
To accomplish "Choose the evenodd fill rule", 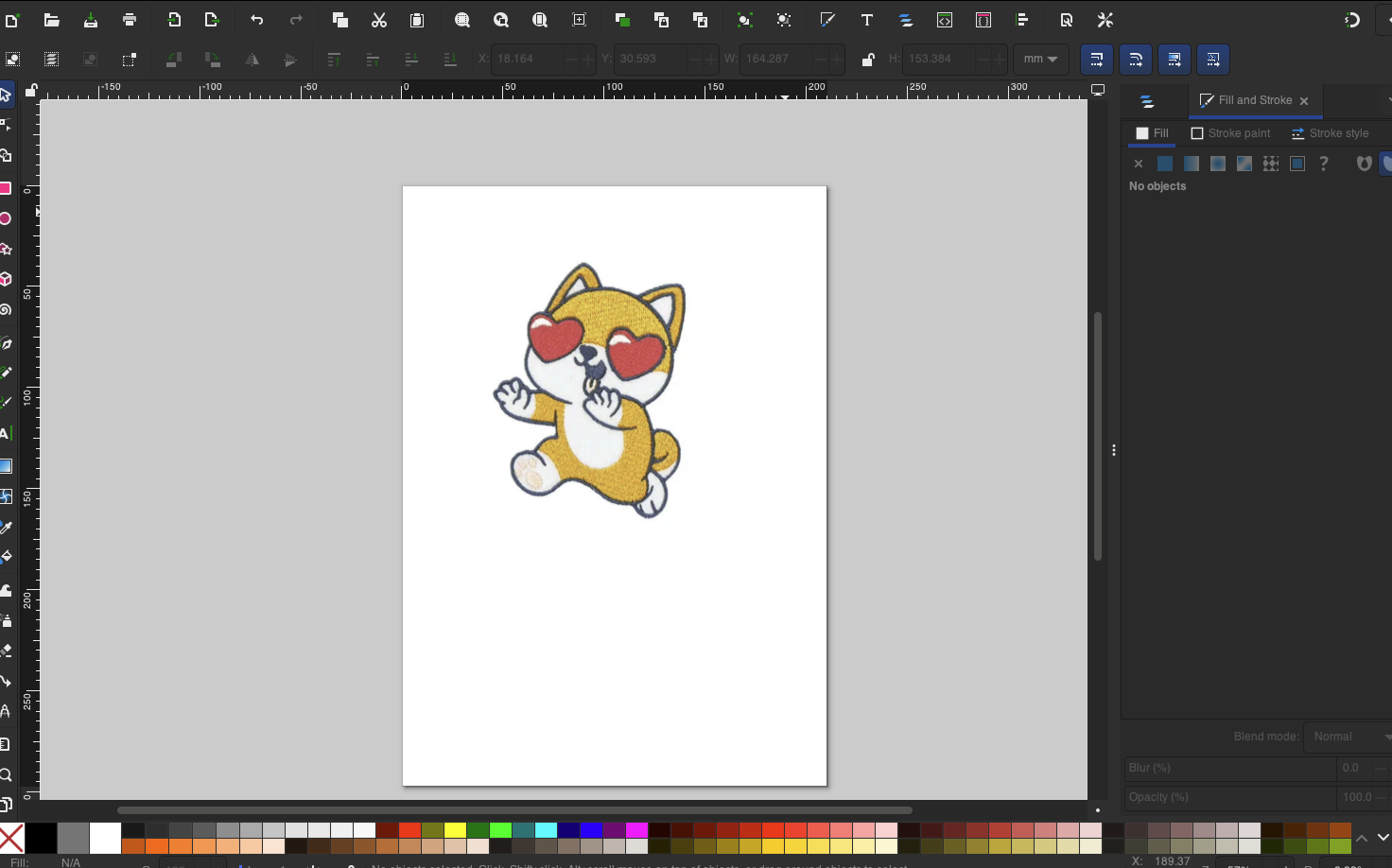I will pyautogui.click(x=1363, y=164).
